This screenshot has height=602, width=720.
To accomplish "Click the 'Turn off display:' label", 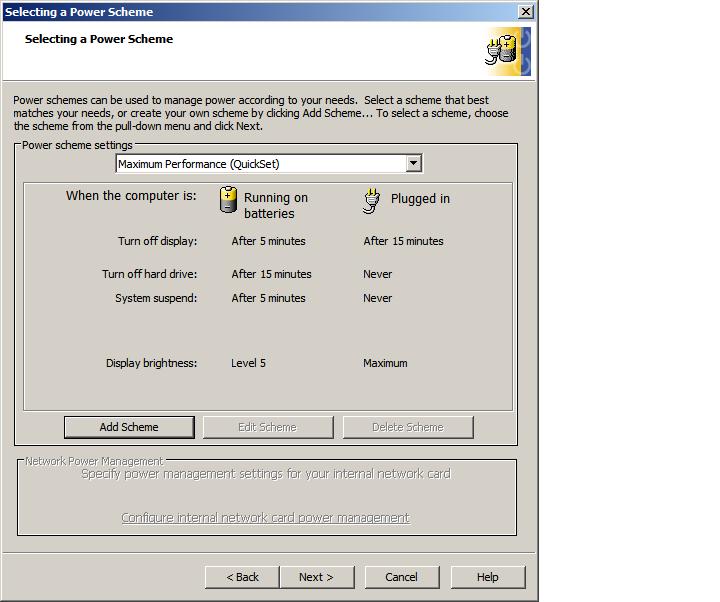I will pos(158,241).
